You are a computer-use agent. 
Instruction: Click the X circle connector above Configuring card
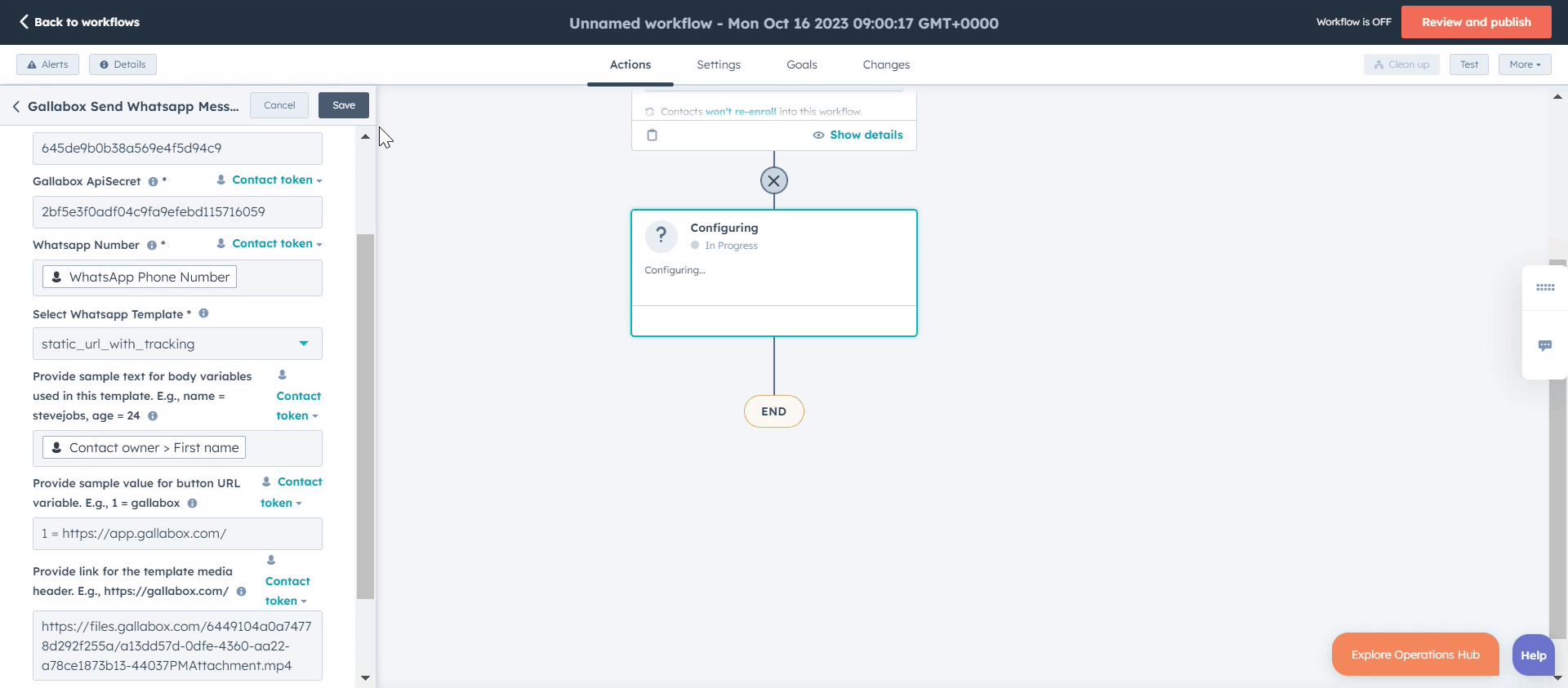[773, 180]
